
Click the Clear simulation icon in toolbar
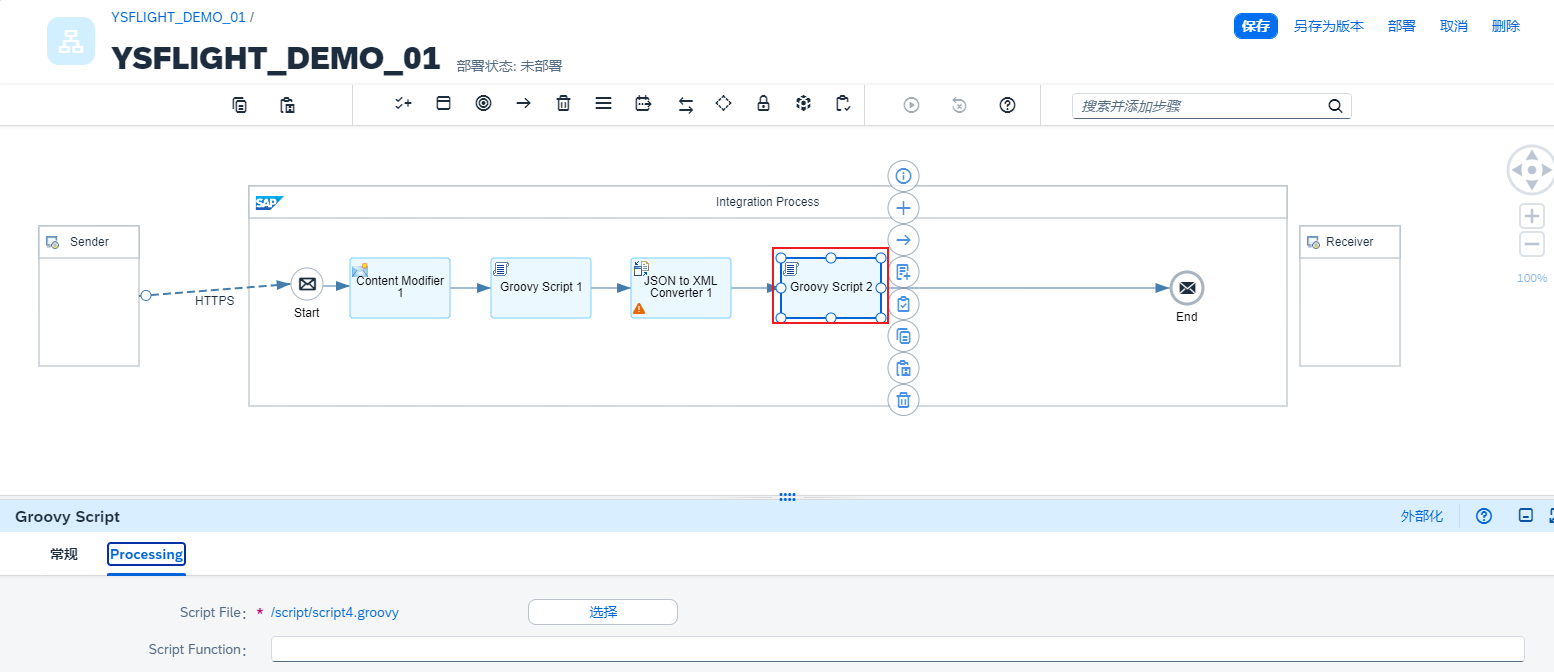point(959,105)
